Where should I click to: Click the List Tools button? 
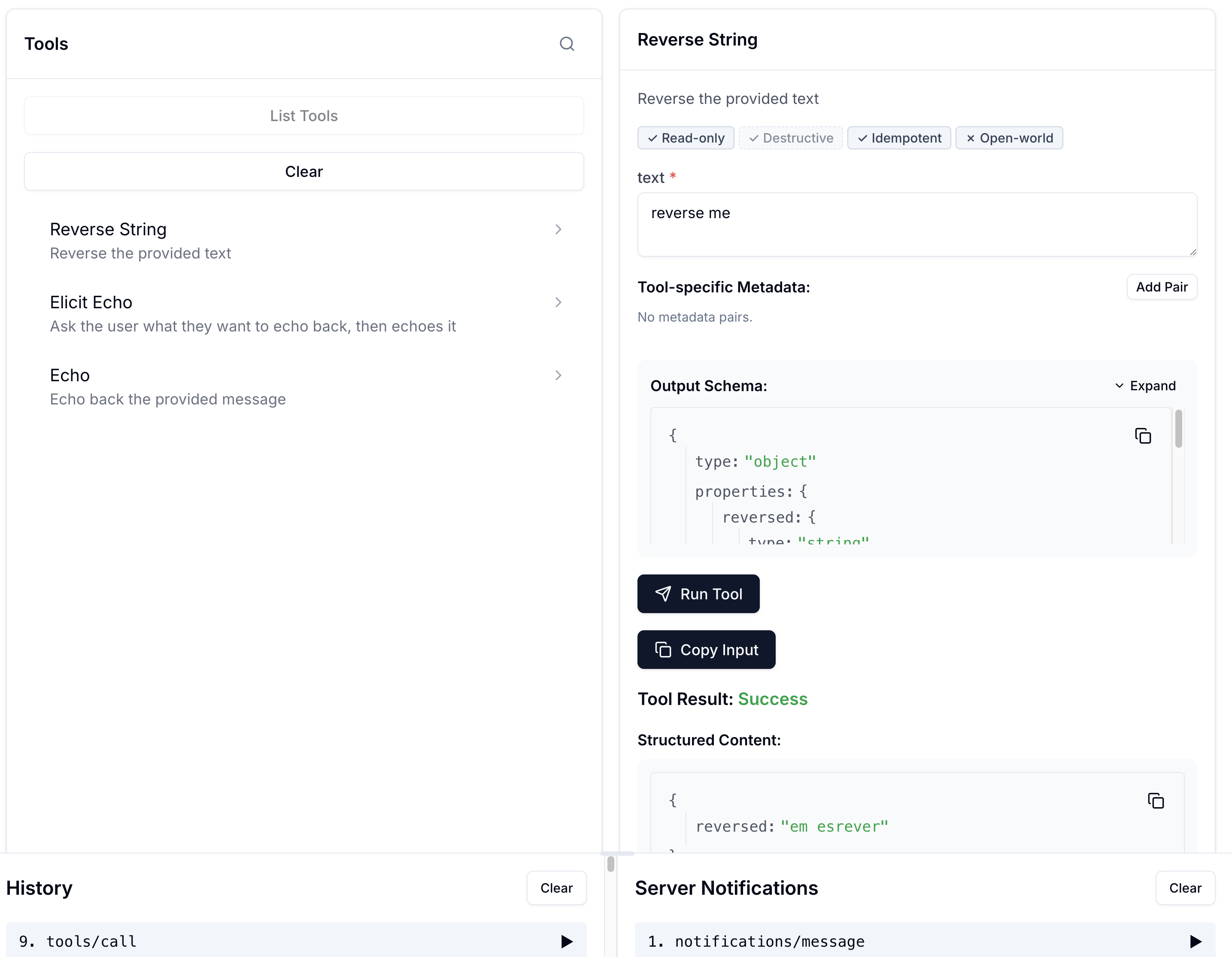click(303, 115)
